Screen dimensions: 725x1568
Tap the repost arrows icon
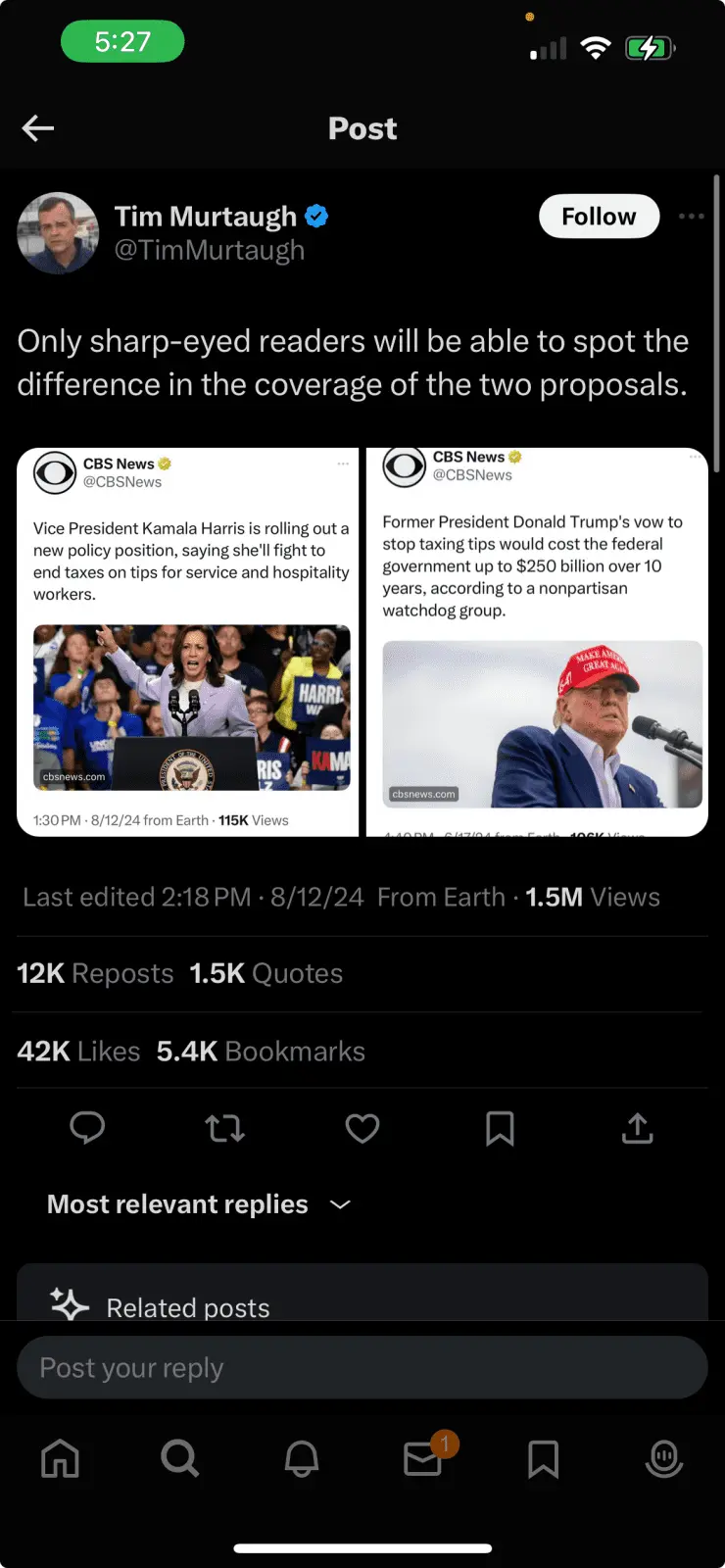(x=224, y=1129)
